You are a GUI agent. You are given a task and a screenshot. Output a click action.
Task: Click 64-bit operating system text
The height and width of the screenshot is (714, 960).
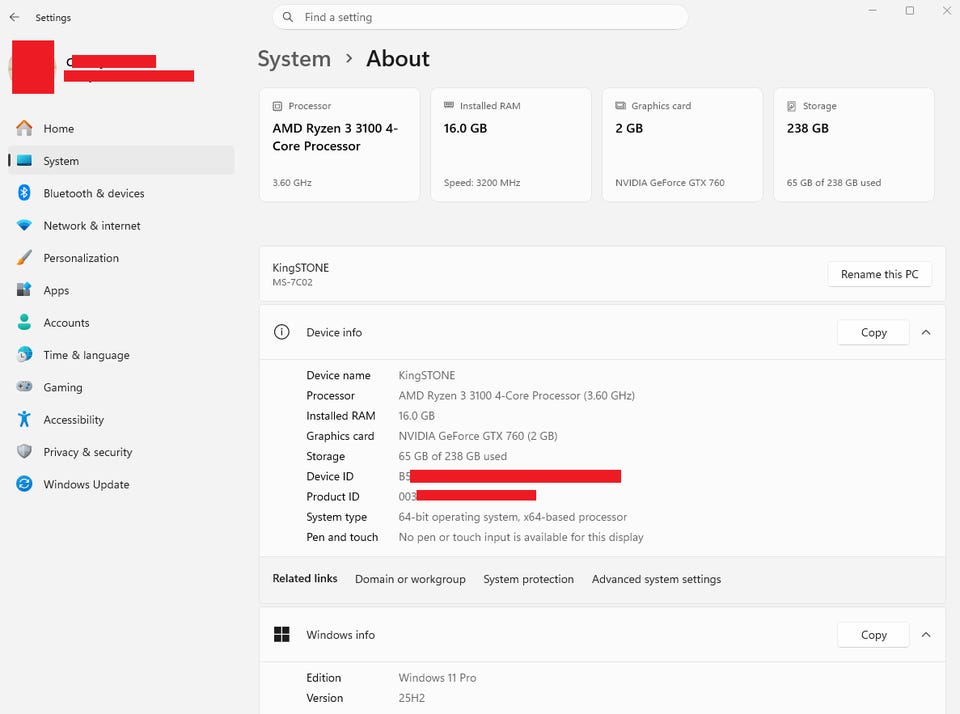[512, 517]
